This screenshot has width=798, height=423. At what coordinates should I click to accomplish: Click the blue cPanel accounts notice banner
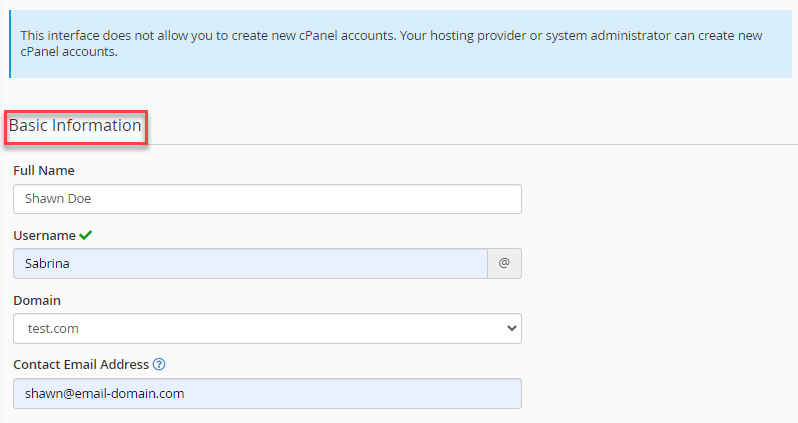point(400,44)
